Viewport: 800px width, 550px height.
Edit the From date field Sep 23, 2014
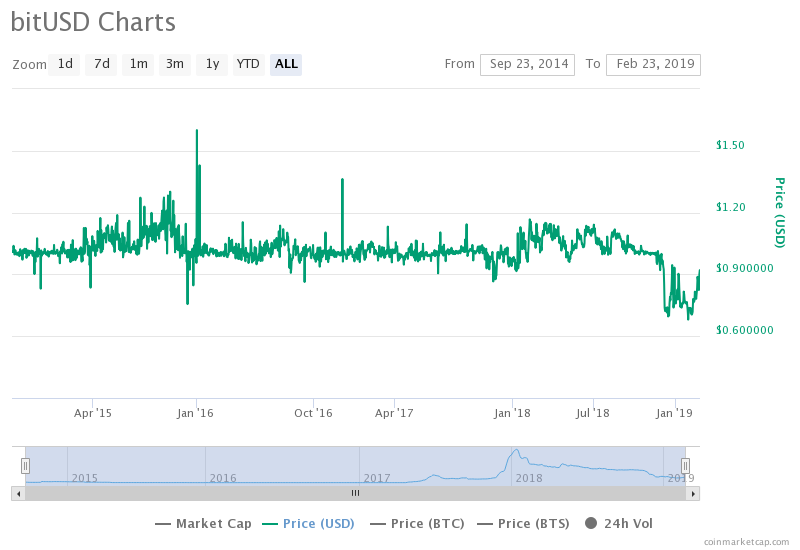[x=528, y=64]
